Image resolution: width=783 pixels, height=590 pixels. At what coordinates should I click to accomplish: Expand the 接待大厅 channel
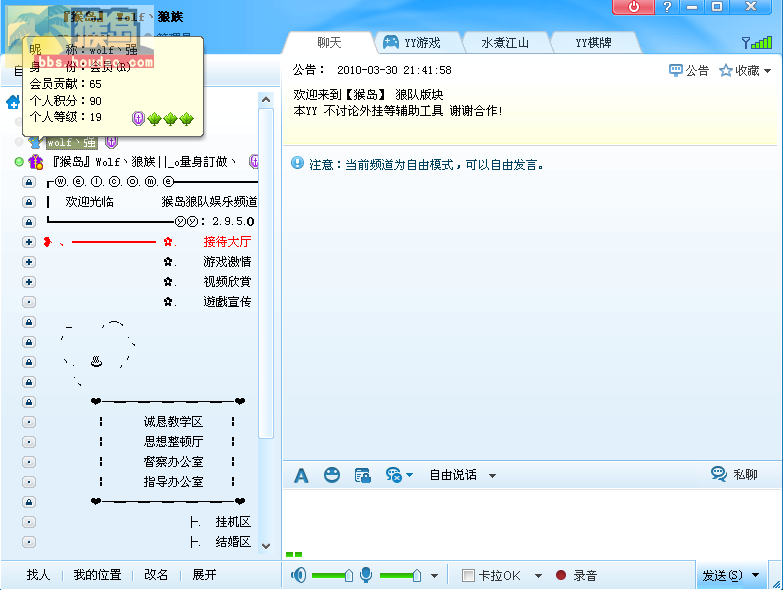[x=29, y=242]
